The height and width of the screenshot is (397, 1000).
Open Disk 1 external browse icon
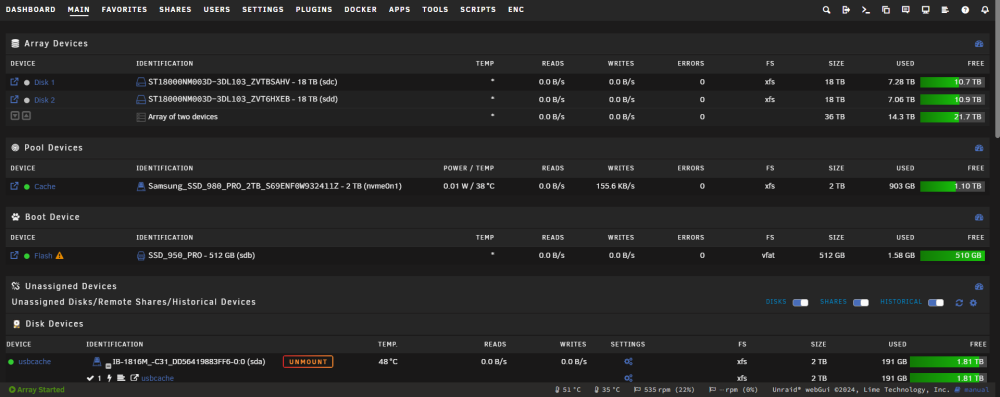click(x=15, y=82)
